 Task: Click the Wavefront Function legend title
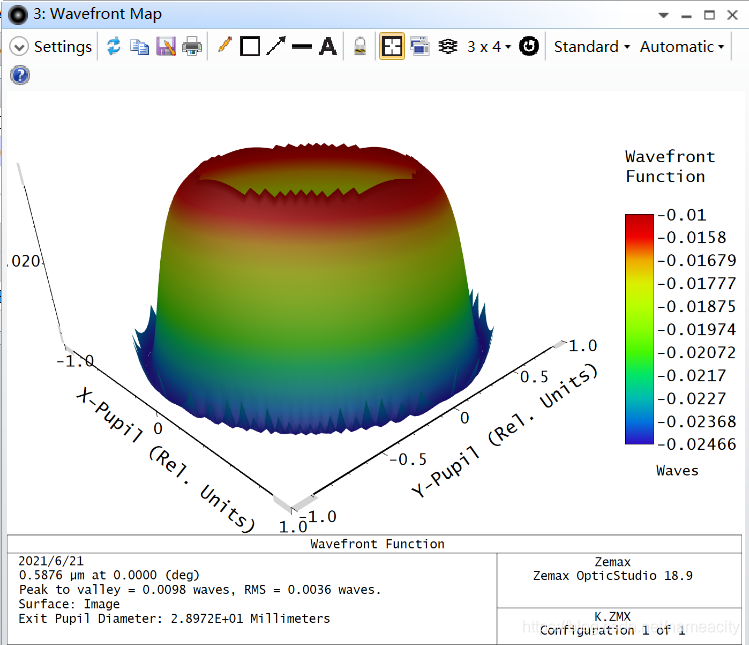pos(670,166)
